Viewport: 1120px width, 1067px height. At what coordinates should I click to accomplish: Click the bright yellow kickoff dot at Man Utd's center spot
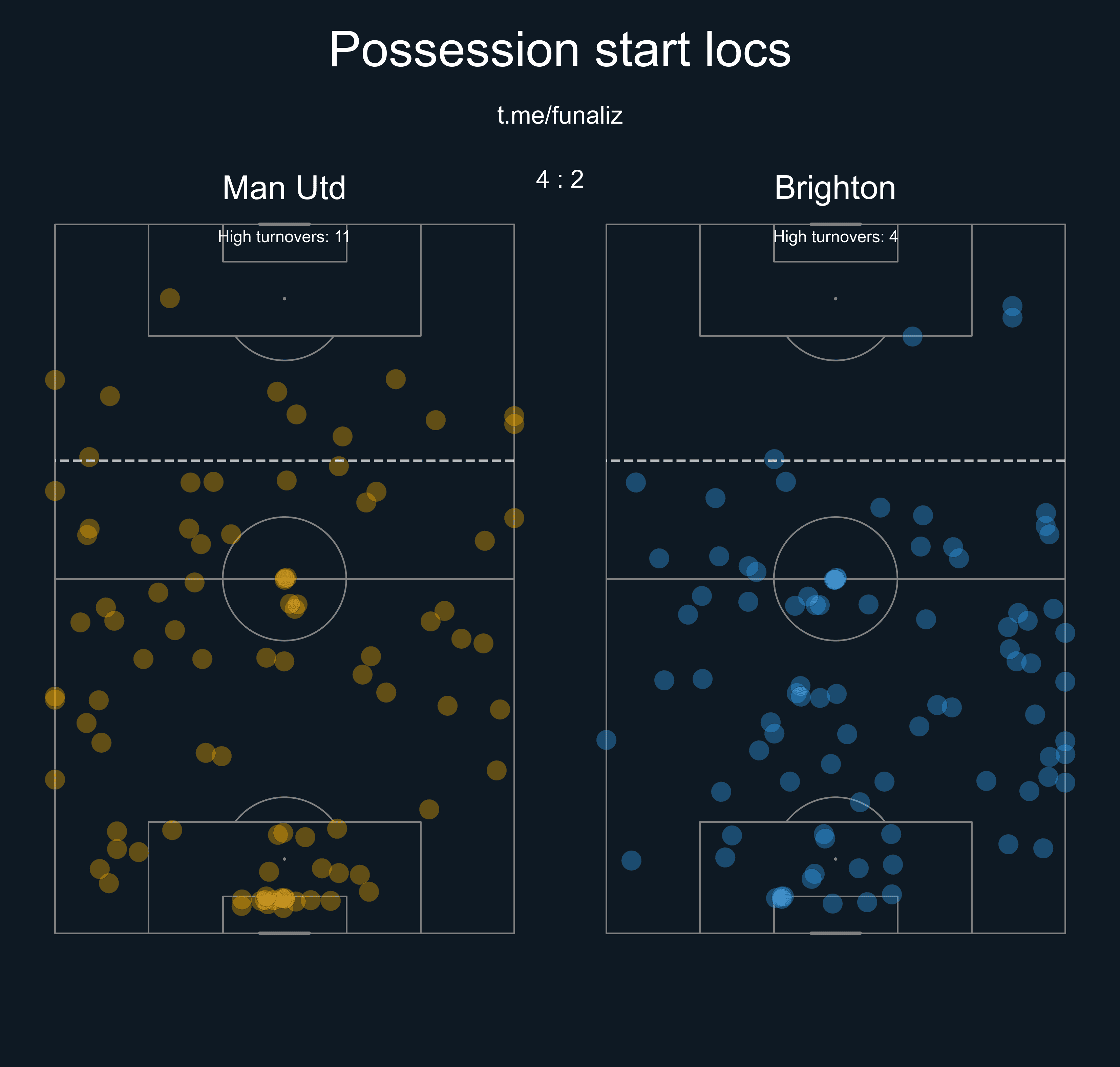285,579
